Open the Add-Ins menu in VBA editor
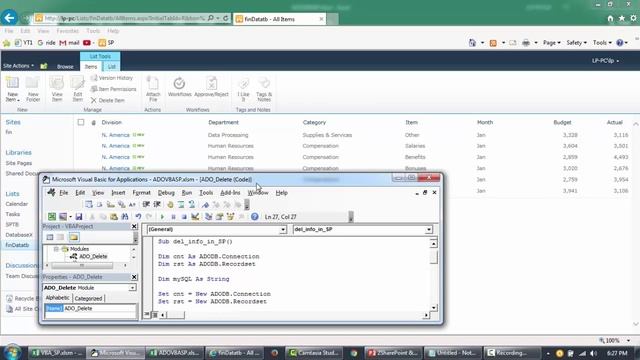This screenshot has height=360, width=640. [230, 193]
